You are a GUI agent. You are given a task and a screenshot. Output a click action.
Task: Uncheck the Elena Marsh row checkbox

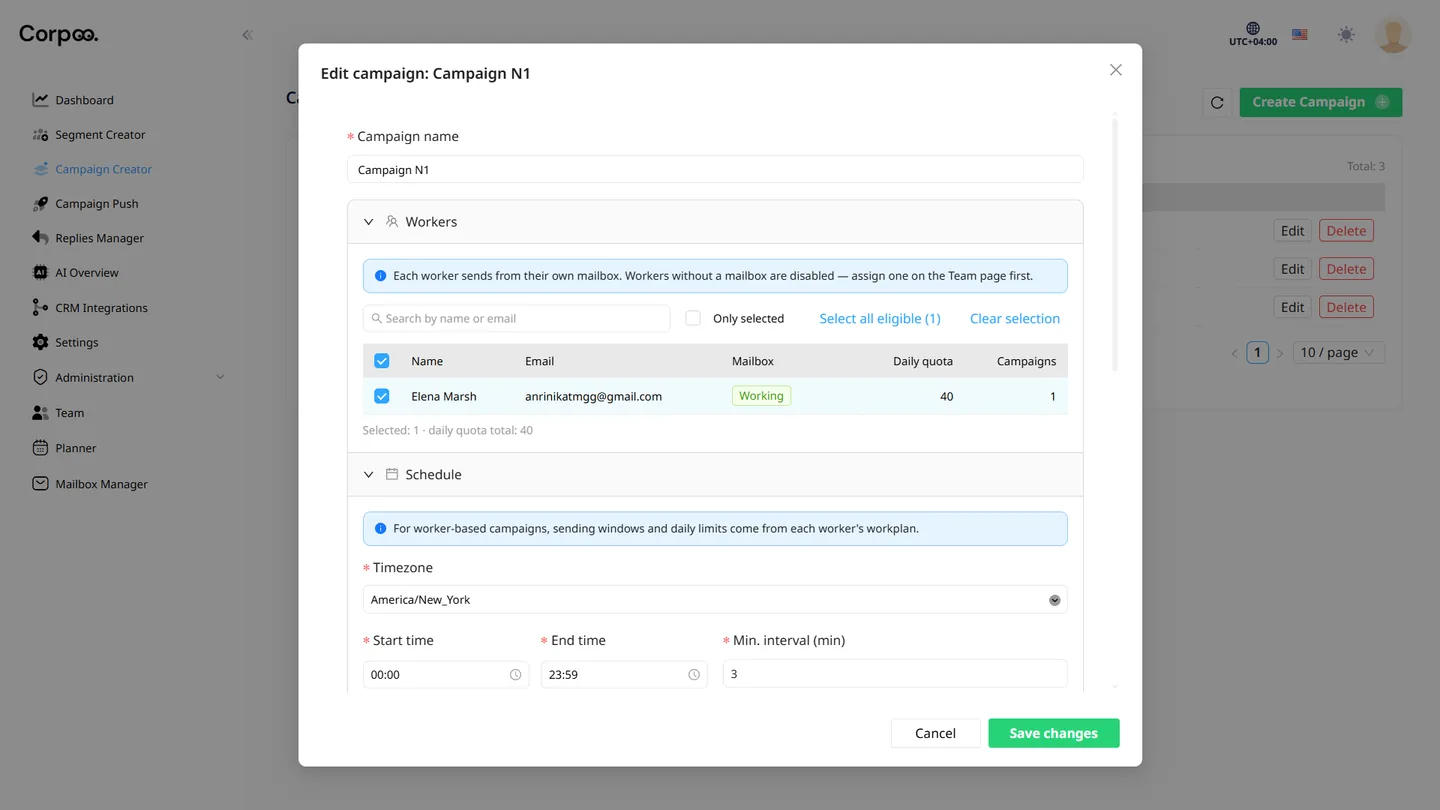[x=382, y=396]
